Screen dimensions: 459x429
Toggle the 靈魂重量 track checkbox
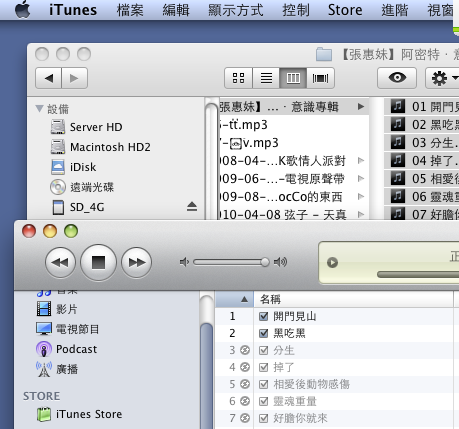pos(264,401)
